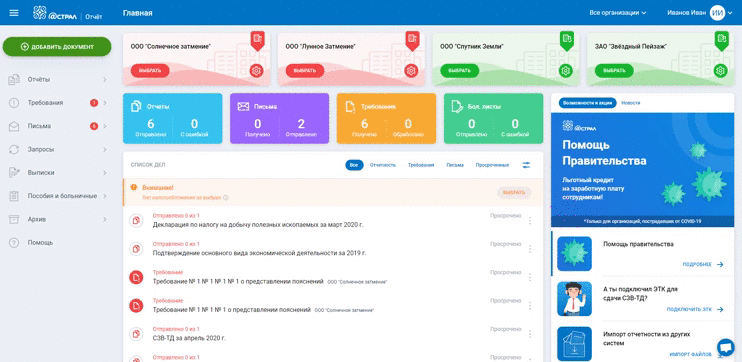This screenshot has width=742, height=362.
Task: Open three-dot menu for СЗВ-ТД April 2020
Action: coord(530,334)
